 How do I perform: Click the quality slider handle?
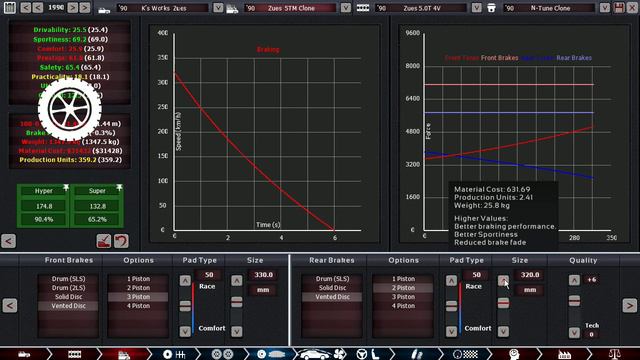pyautogui.click(x=574, y=301)
